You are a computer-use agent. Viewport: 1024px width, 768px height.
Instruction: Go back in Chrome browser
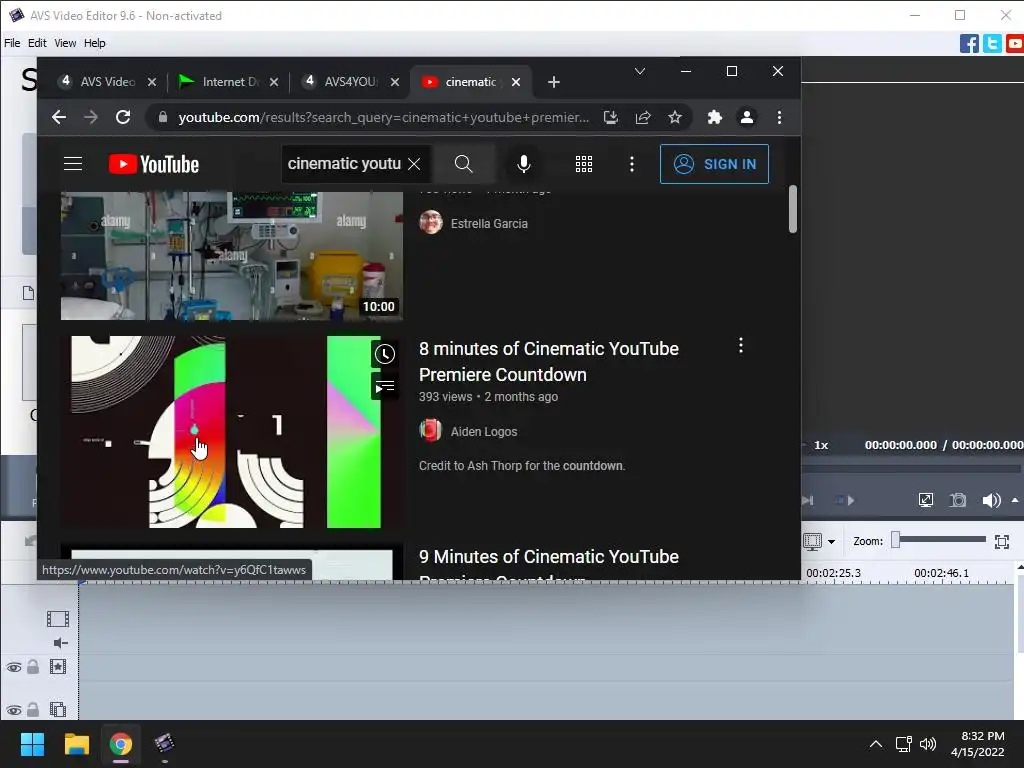pos(59,118)
